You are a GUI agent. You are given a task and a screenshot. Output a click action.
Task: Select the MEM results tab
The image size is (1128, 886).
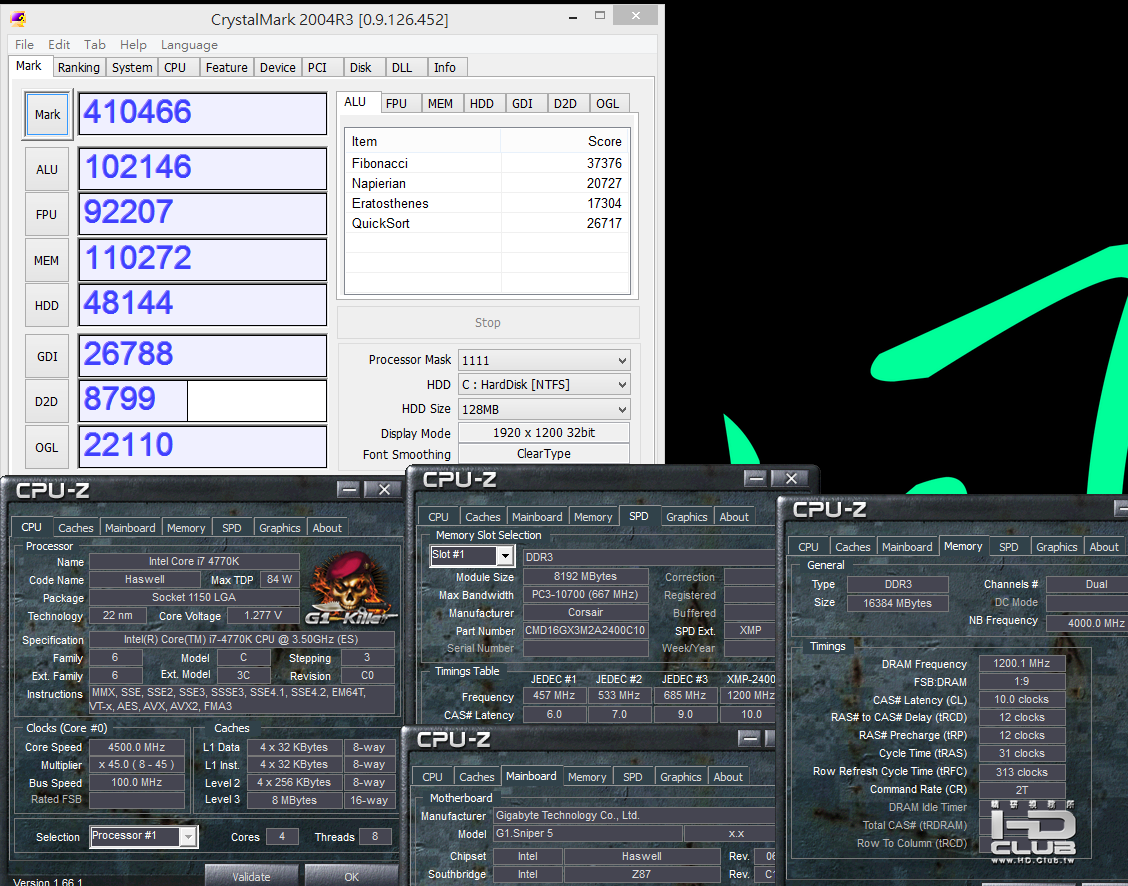[440, 104]
